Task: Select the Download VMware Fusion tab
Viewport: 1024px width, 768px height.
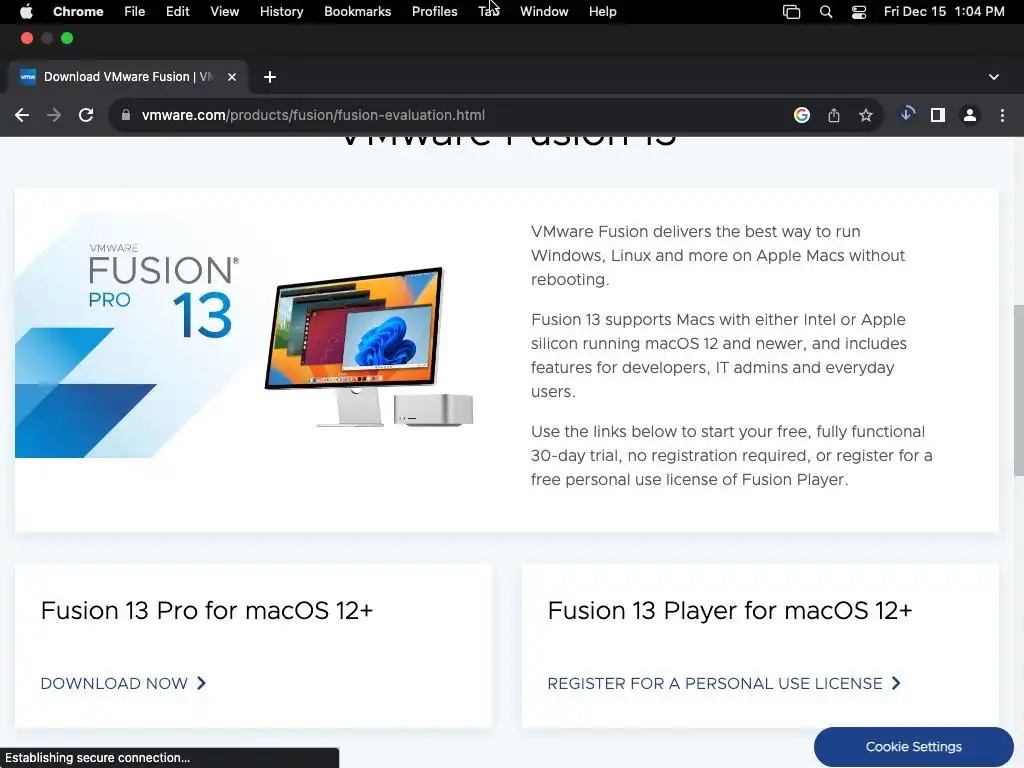Action: pyautogui.click(x=128, y=77)
